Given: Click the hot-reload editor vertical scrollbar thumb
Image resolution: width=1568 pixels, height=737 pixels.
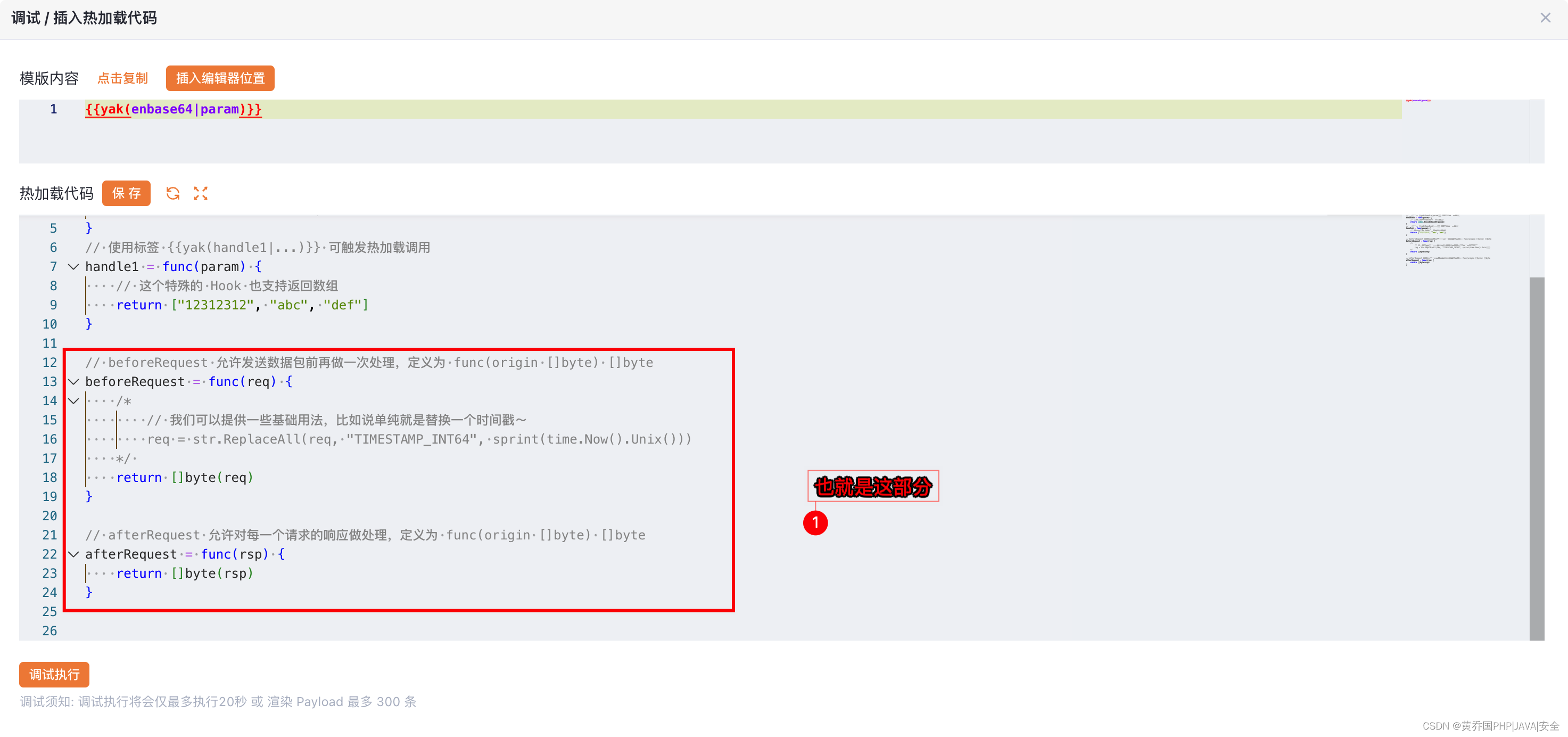Looking at the screenshot, I should [1537, 458].
